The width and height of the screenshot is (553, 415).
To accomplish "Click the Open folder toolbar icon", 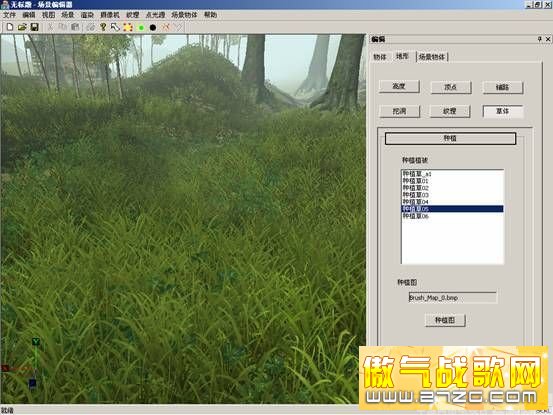I will [22, 27].
